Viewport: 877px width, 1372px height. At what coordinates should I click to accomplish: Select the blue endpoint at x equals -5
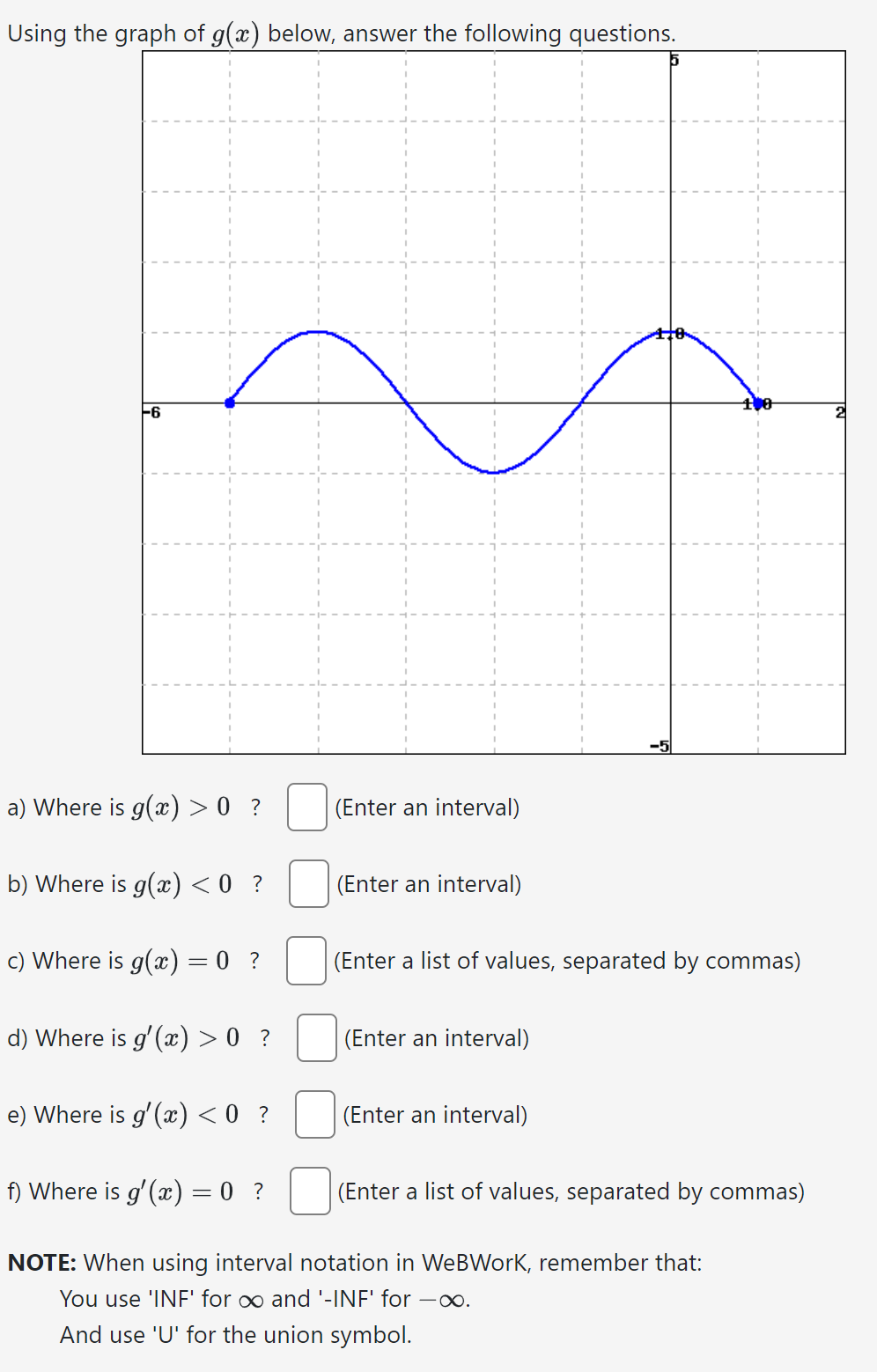[x=230, y=402]
